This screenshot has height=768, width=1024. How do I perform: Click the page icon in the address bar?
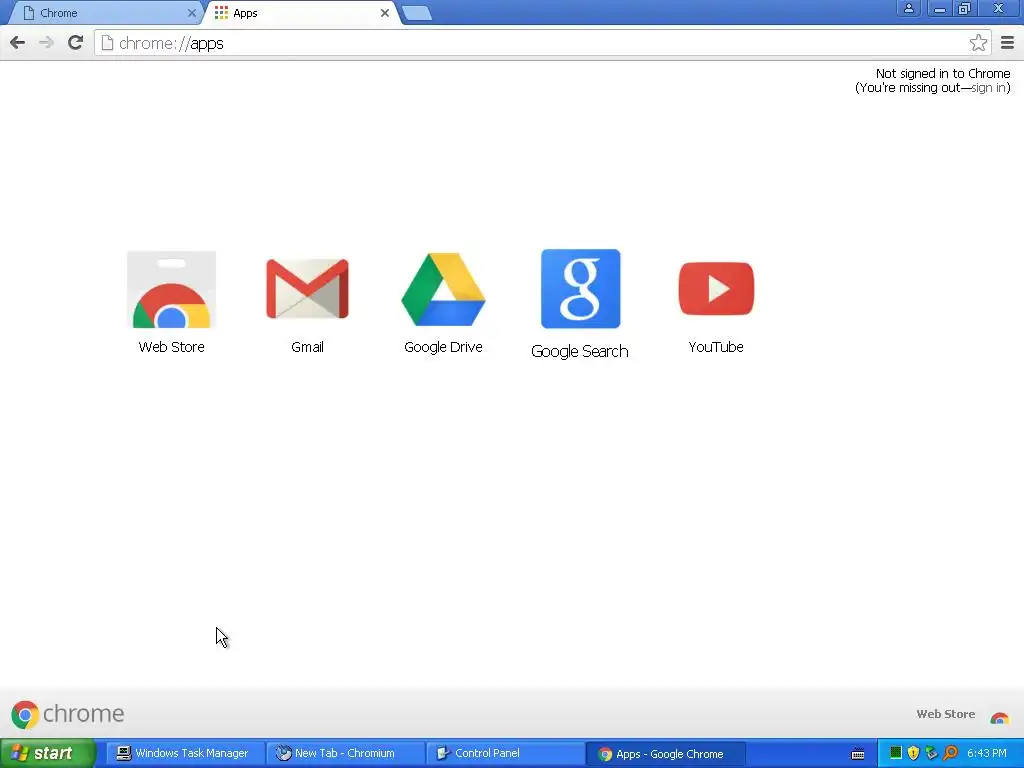(108, 43)
